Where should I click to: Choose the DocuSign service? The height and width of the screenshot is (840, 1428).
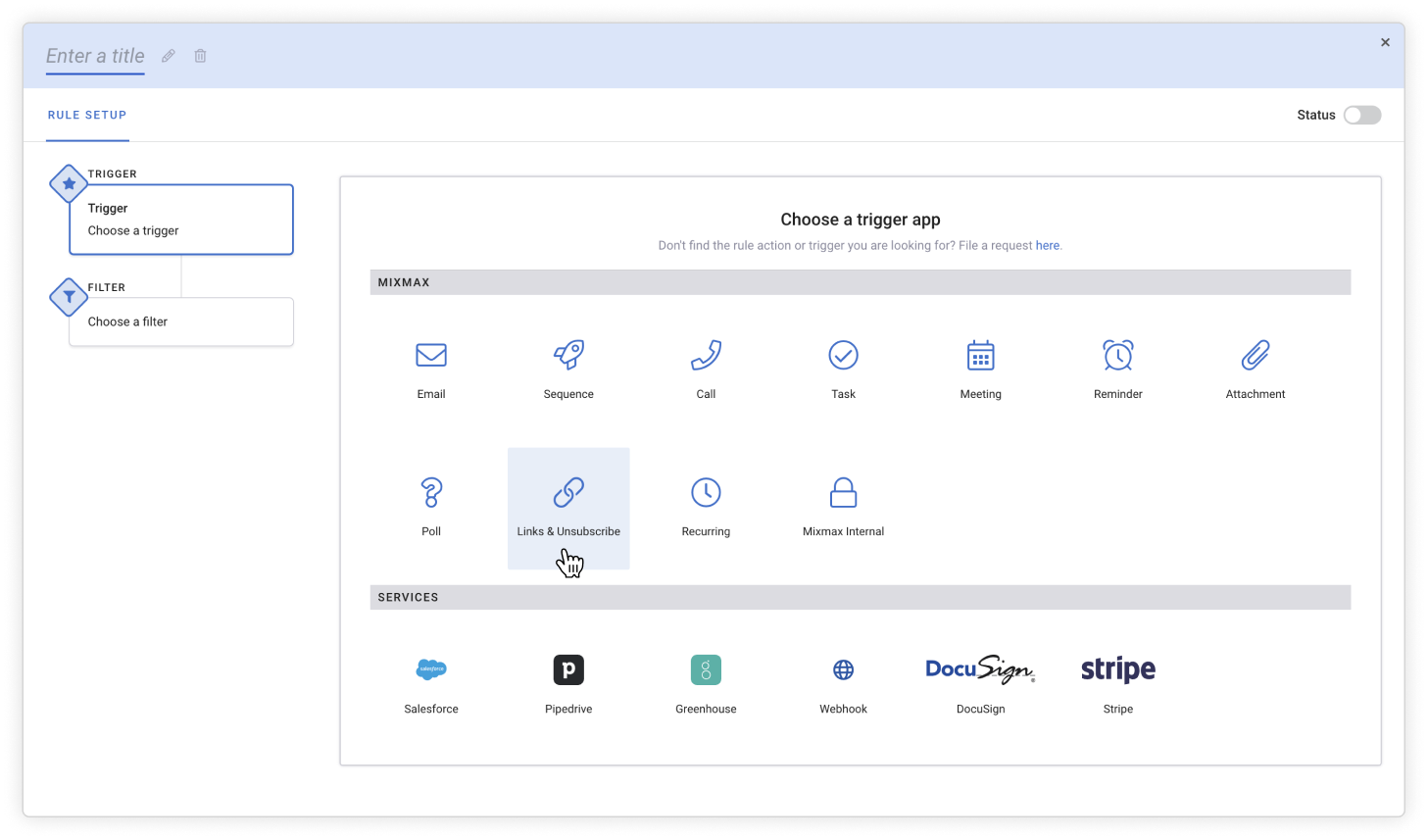(x=980, y=669)
